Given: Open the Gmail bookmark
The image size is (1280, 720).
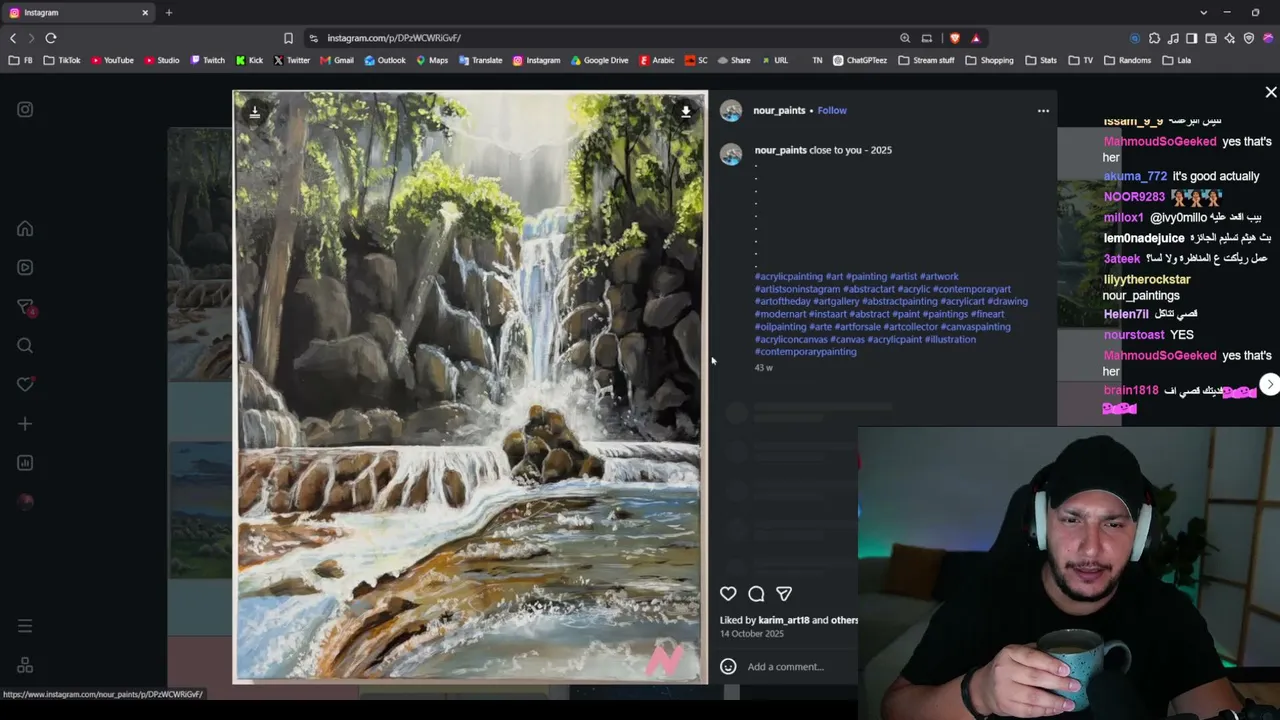Looking at the screenshot, I should pos(337,60).
